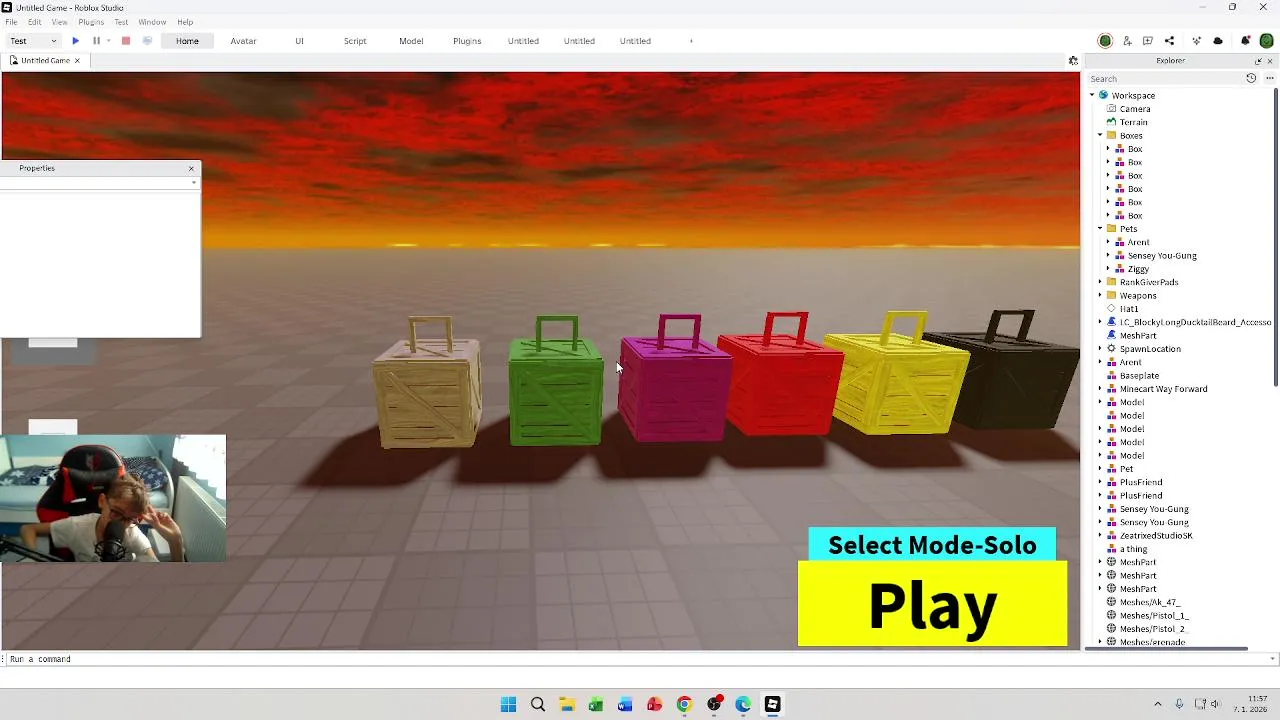This screenshot has height=720, width=1280.
Task: Open the Window menu
Action: coord(152,22)
